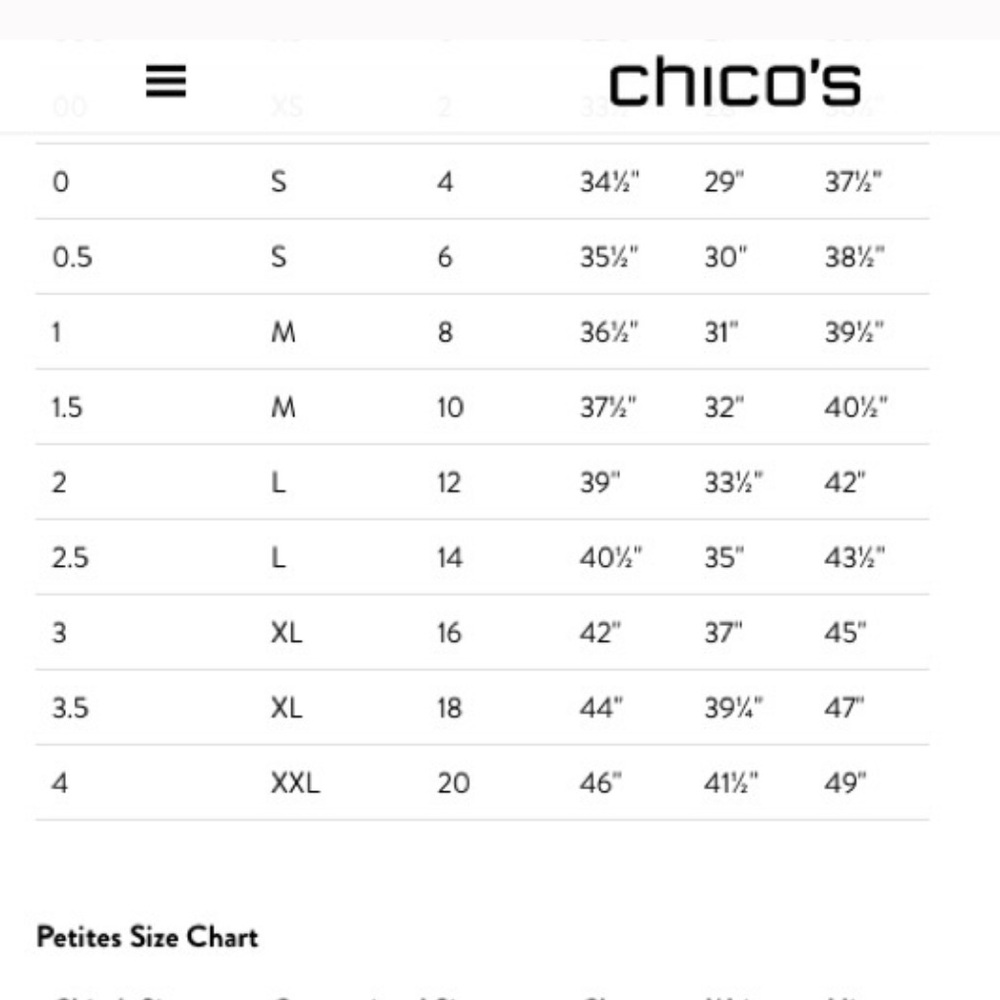Click the 30" waist measurement
This screenshot has height=1000, width=1000.
pos(725,257)
